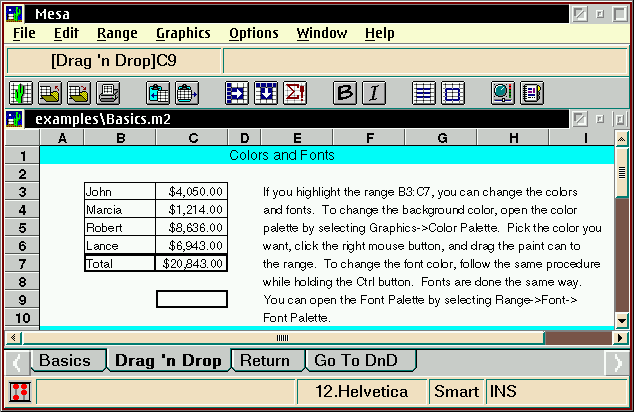Screen dimensions: 634x412
Task: Click the fill down arrow icon
Action: click(266, 94)
